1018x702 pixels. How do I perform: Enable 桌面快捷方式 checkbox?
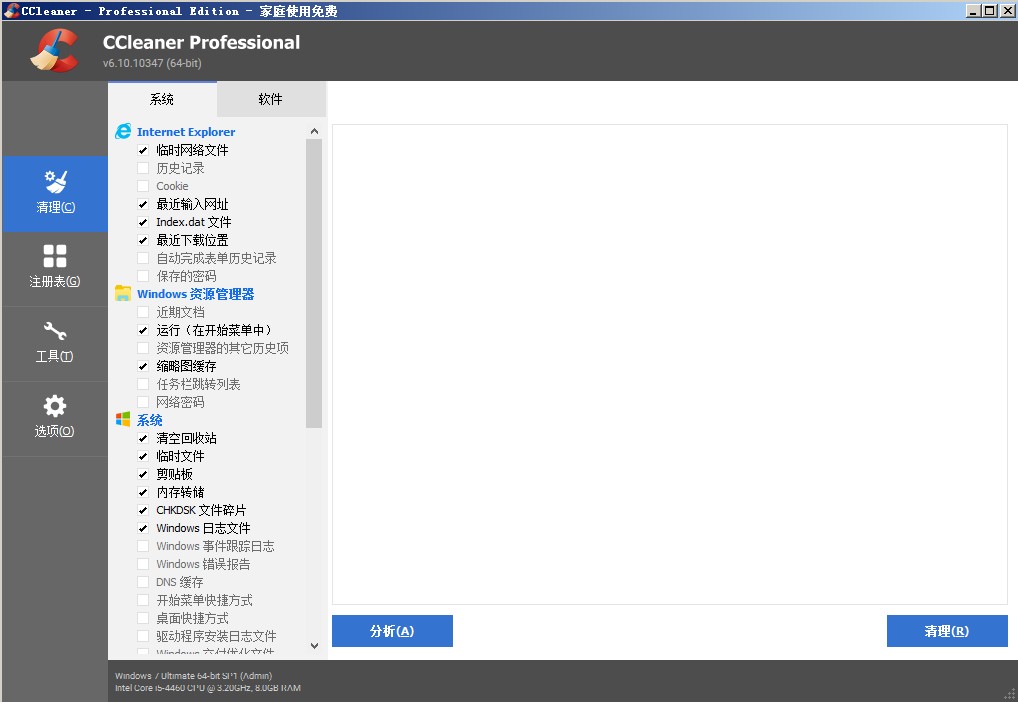point(143,618)
